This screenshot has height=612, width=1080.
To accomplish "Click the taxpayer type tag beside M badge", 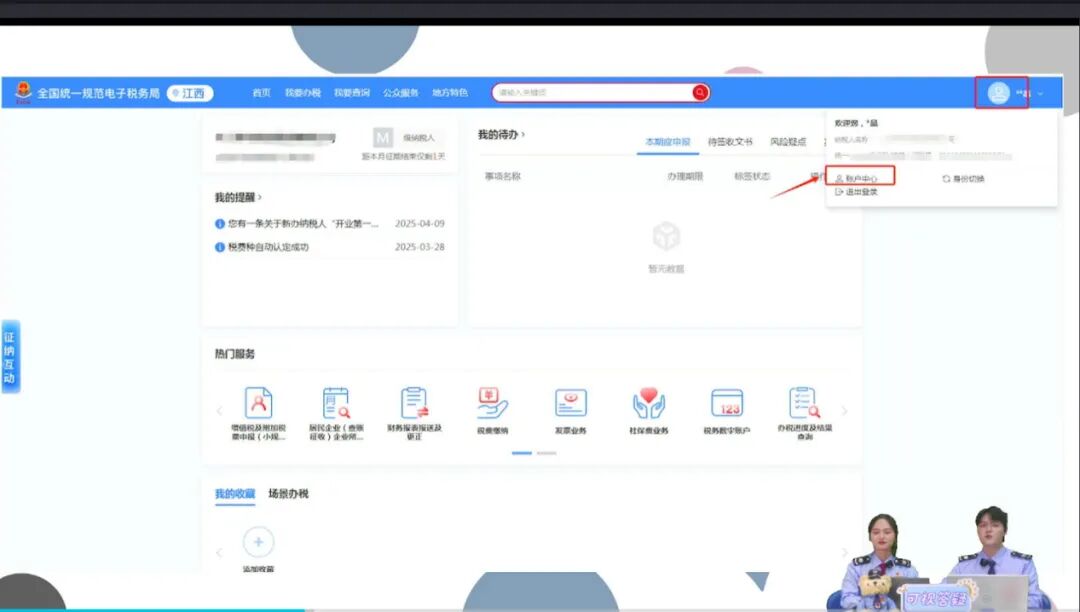I will 419,138.
